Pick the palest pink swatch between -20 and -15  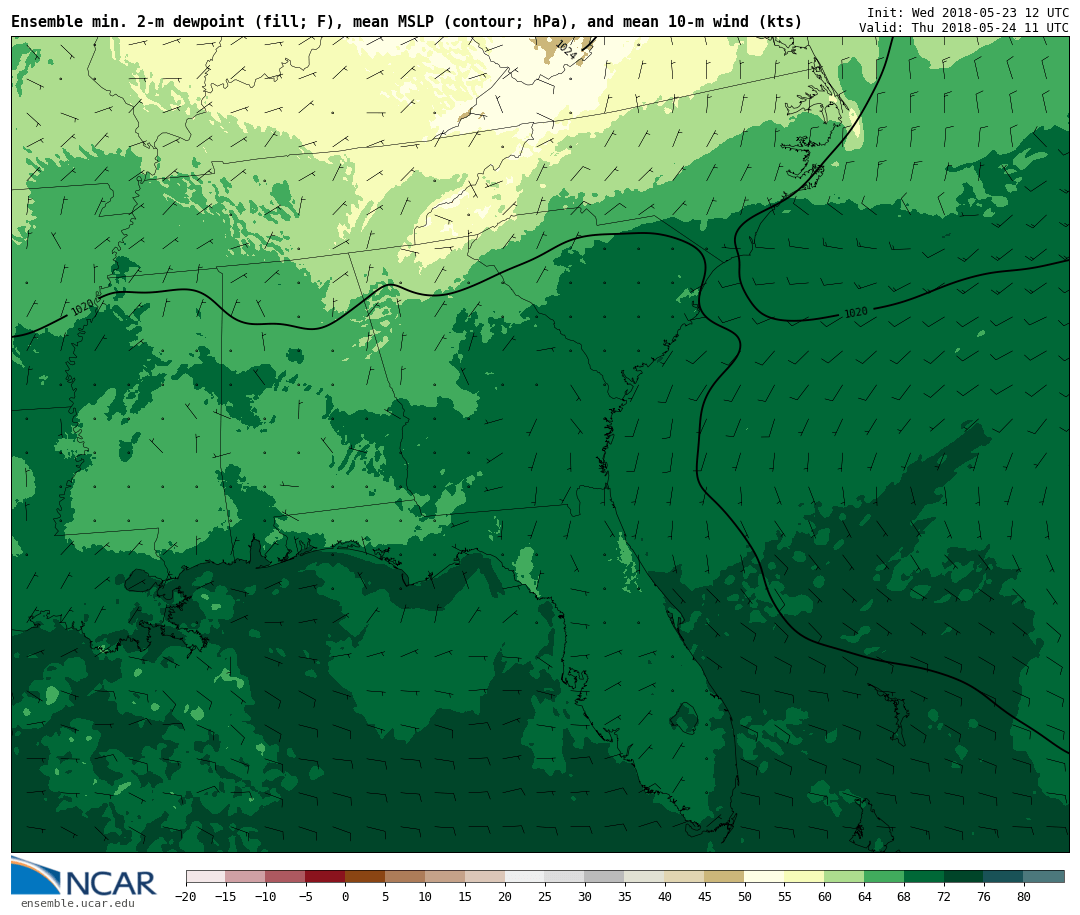[x=206, y=877]
